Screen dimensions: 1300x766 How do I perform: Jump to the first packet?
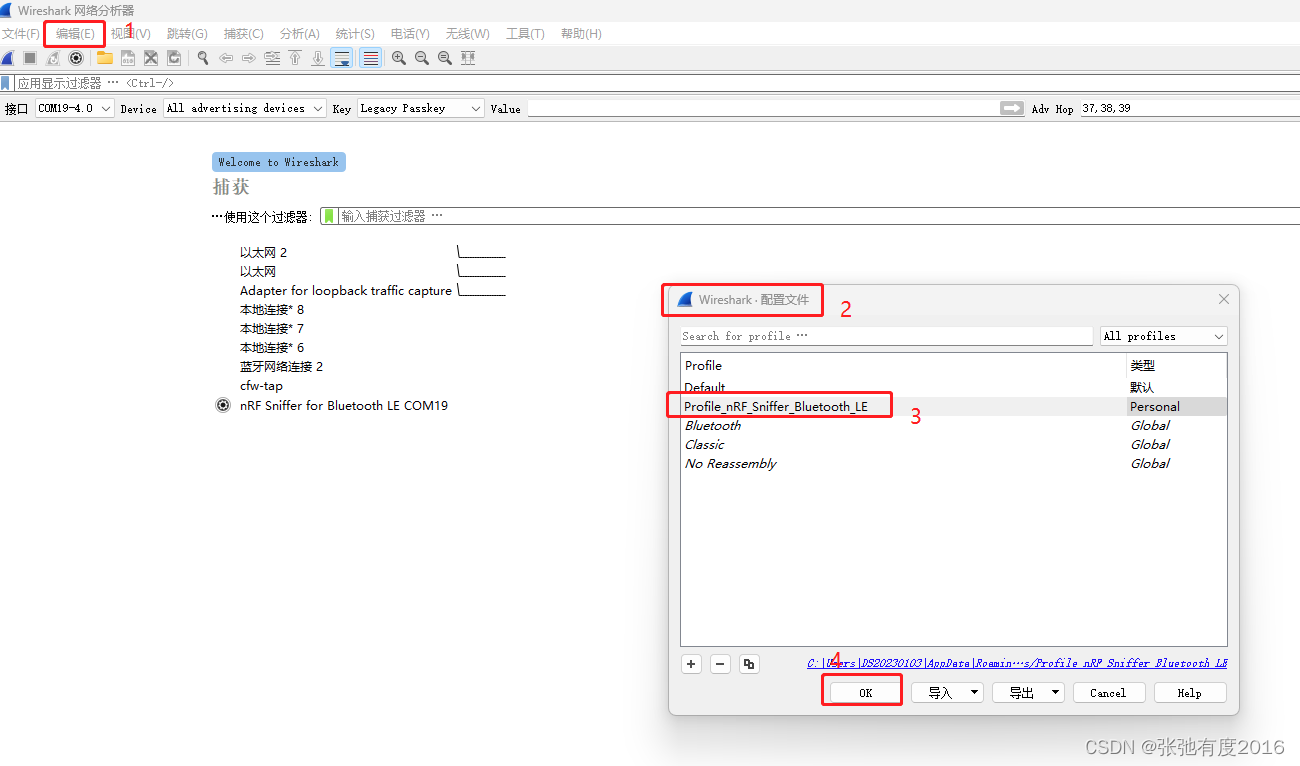(295, 58)
